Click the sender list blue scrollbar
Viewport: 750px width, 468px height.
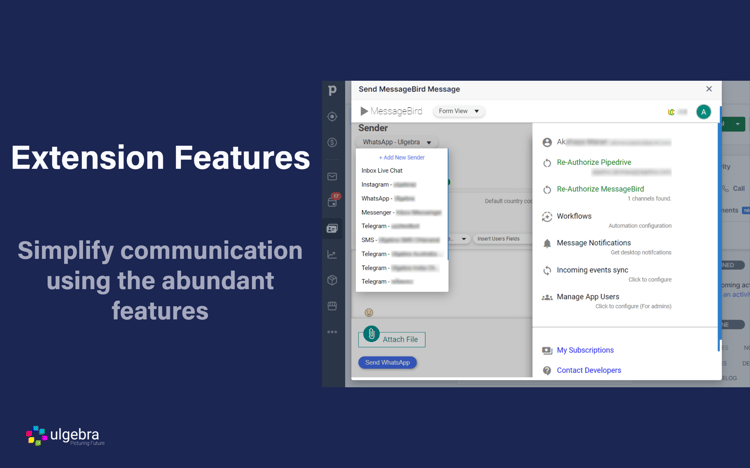(x=448, y=204)
